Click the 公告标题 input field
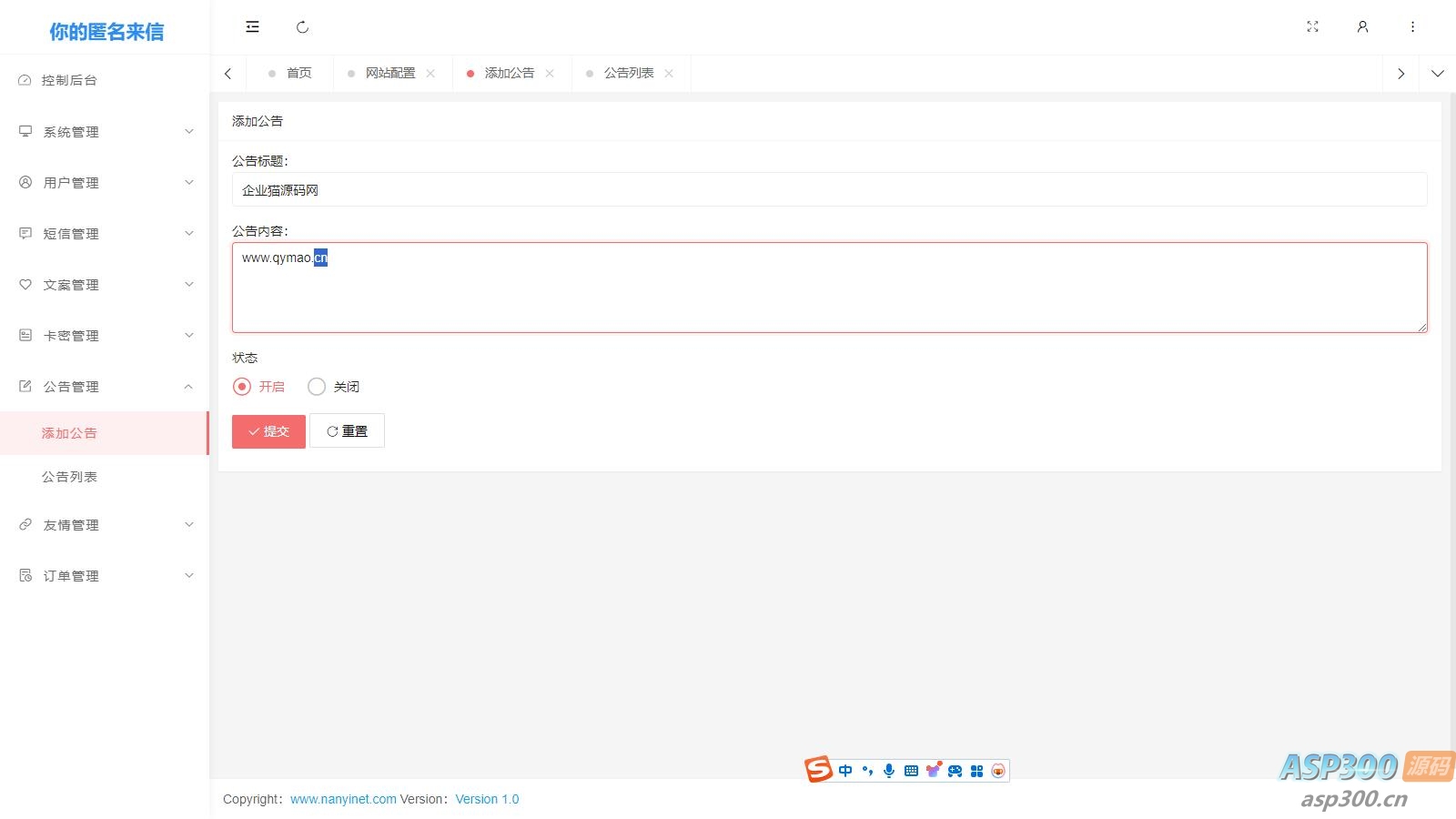Screen dimensions: 1456x819 tap(828, 190)
